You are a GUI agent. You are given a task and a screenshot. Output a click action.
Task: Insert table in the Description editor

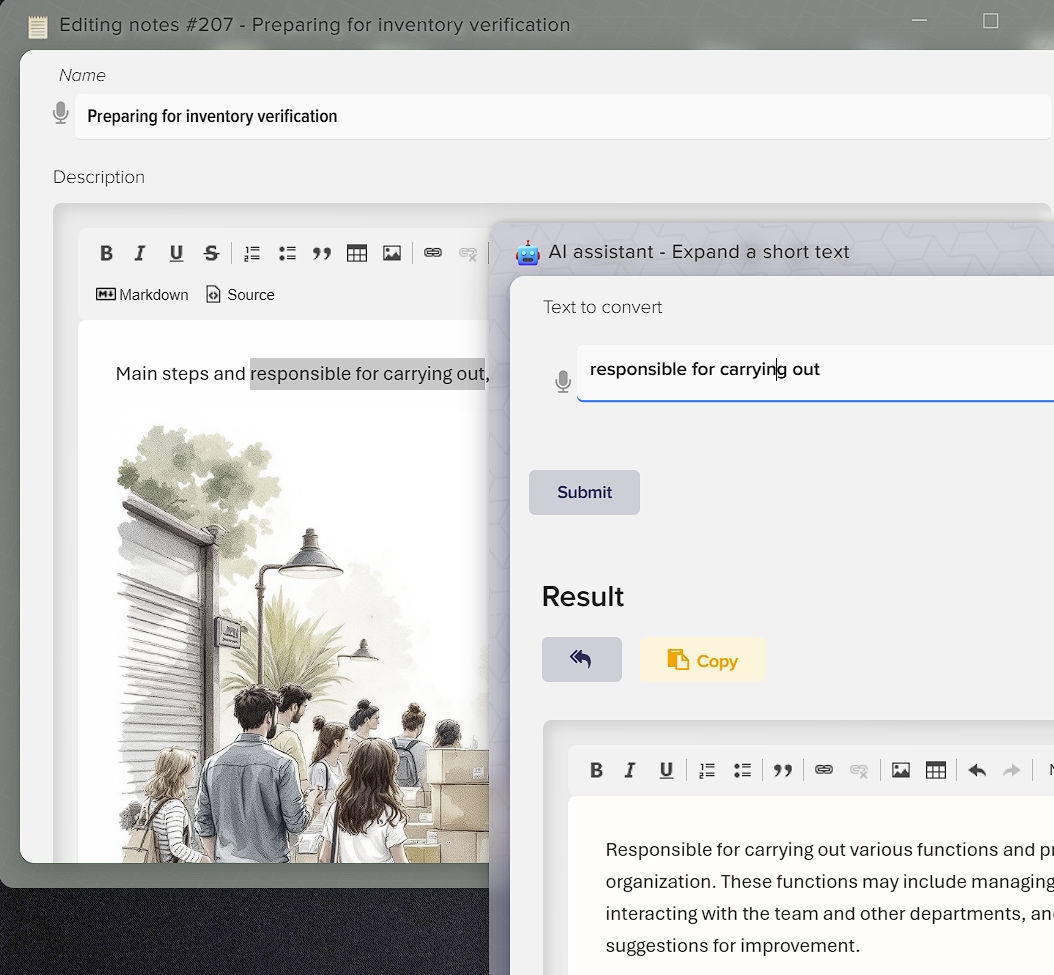(357, 254)
